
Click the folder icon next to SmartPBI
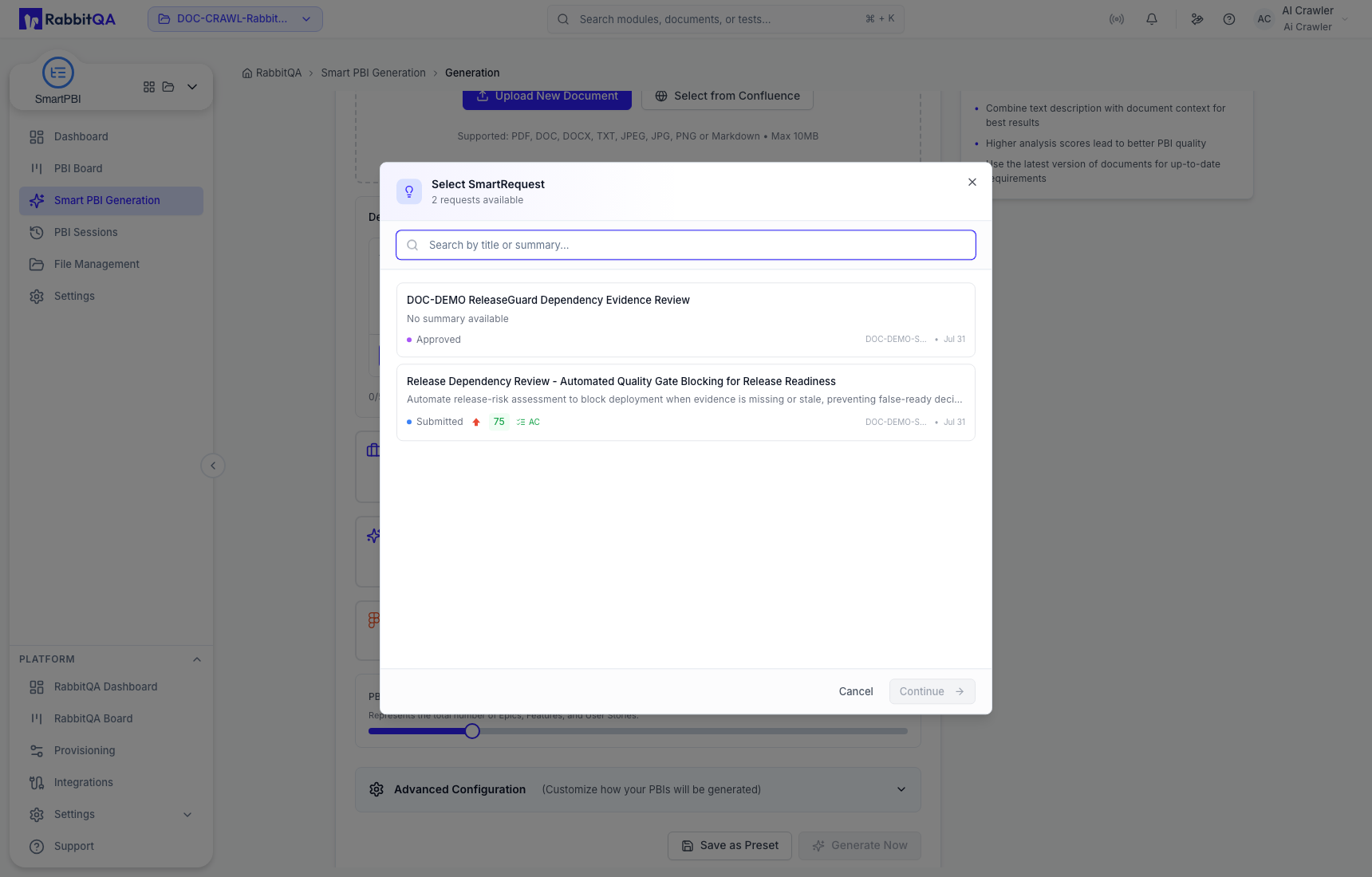pos(168,87)
